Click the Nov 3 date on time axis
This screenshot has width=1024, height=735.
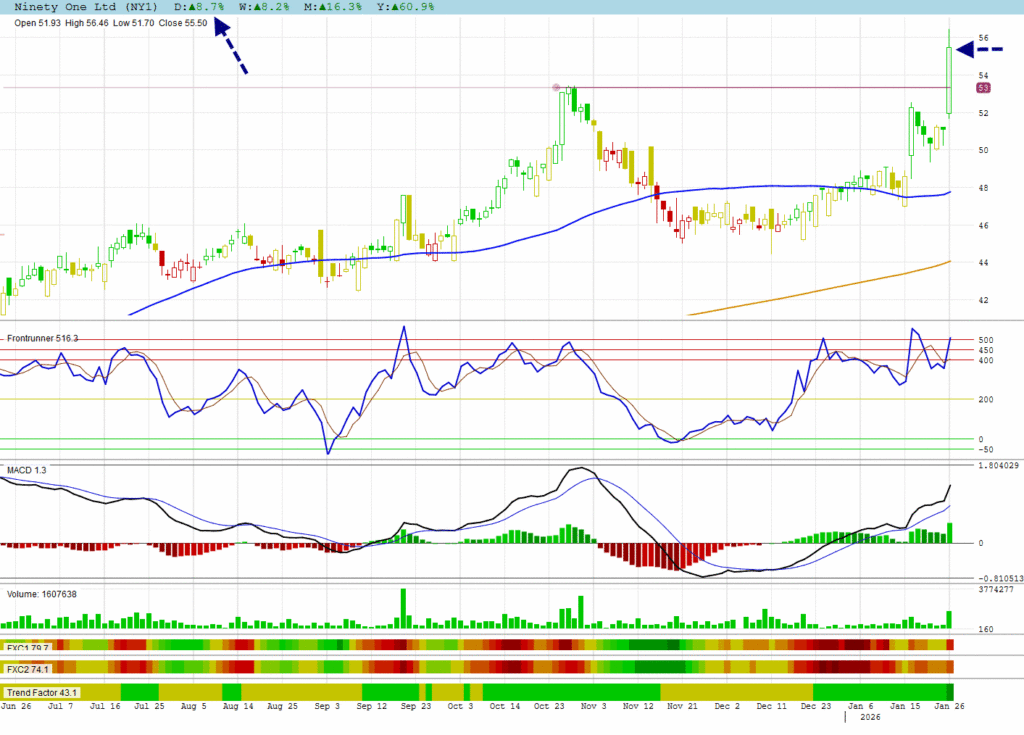(x=594, y=706)
